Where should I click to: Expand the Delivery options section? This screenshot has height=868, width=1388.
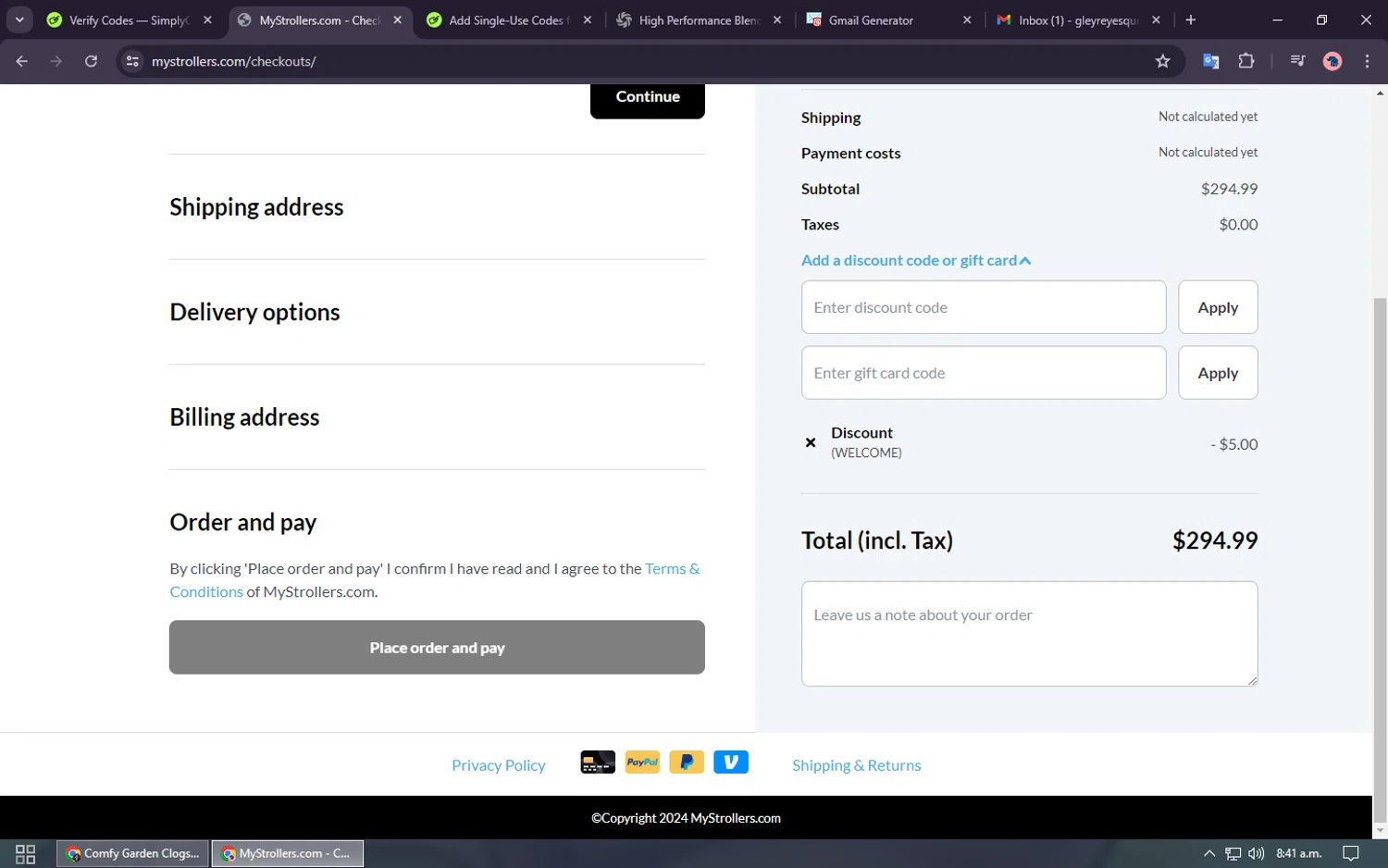click(x=254, y=312)
